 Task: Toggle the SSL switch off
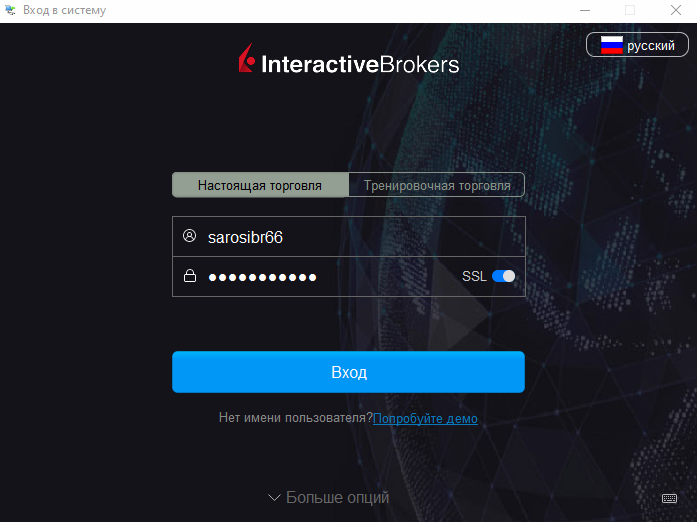point(503,276)
